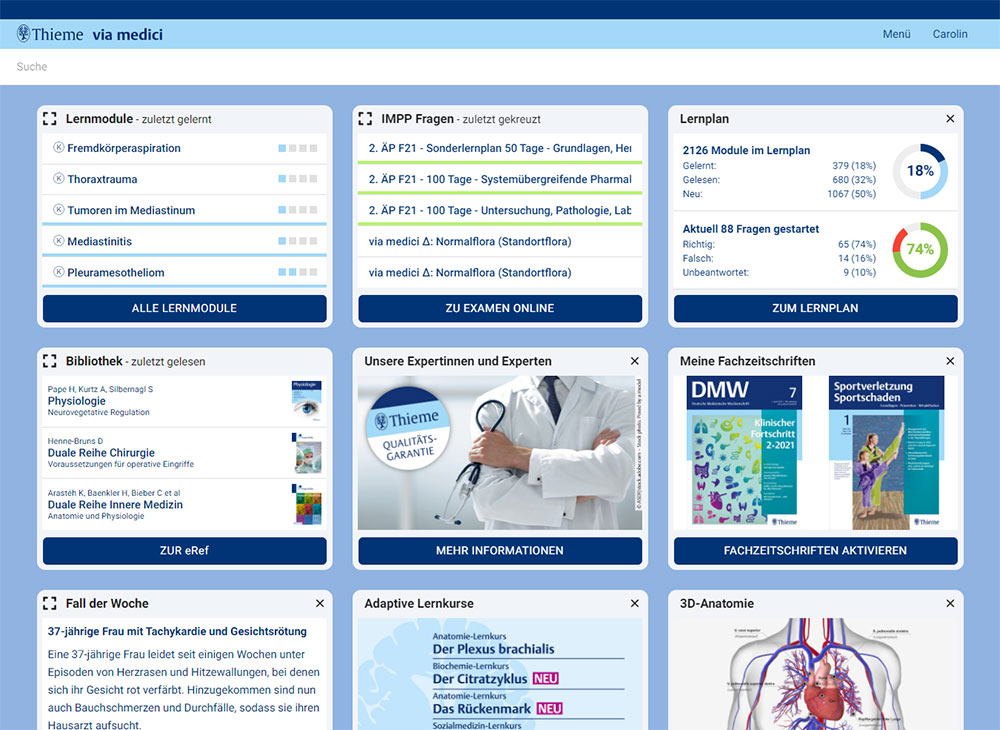Click the MEHR INFORMATIONEN button
The width and height of the screenshot is (1000, 730).
coord(500,550)
